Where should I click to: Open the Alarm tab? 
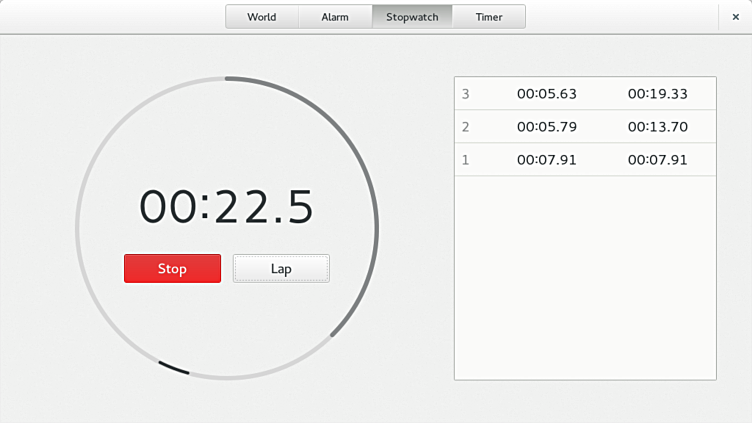tap(335, 17)
